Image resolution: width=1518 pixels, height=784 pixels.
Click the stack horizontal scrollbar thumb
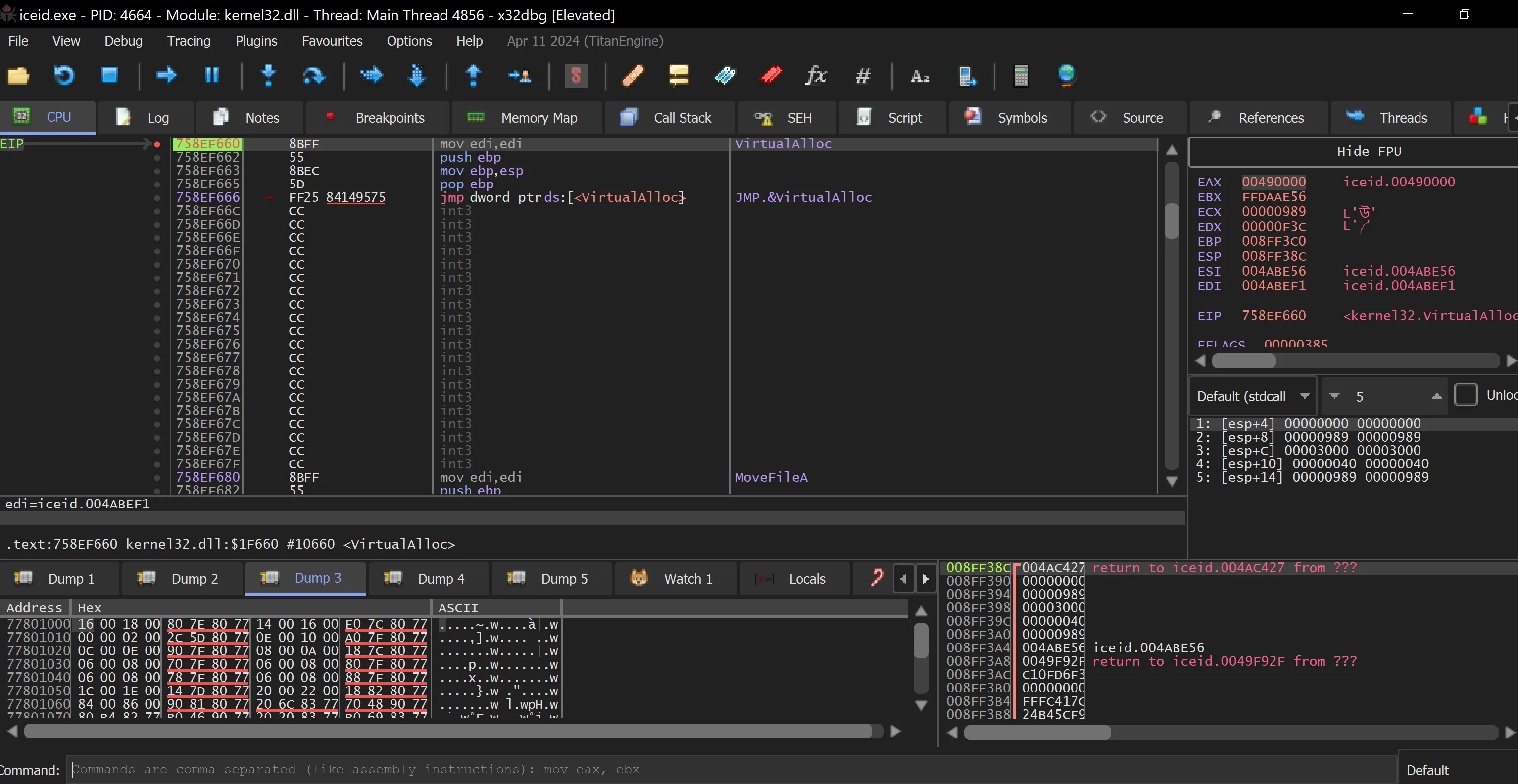[x=1037, y=732]
